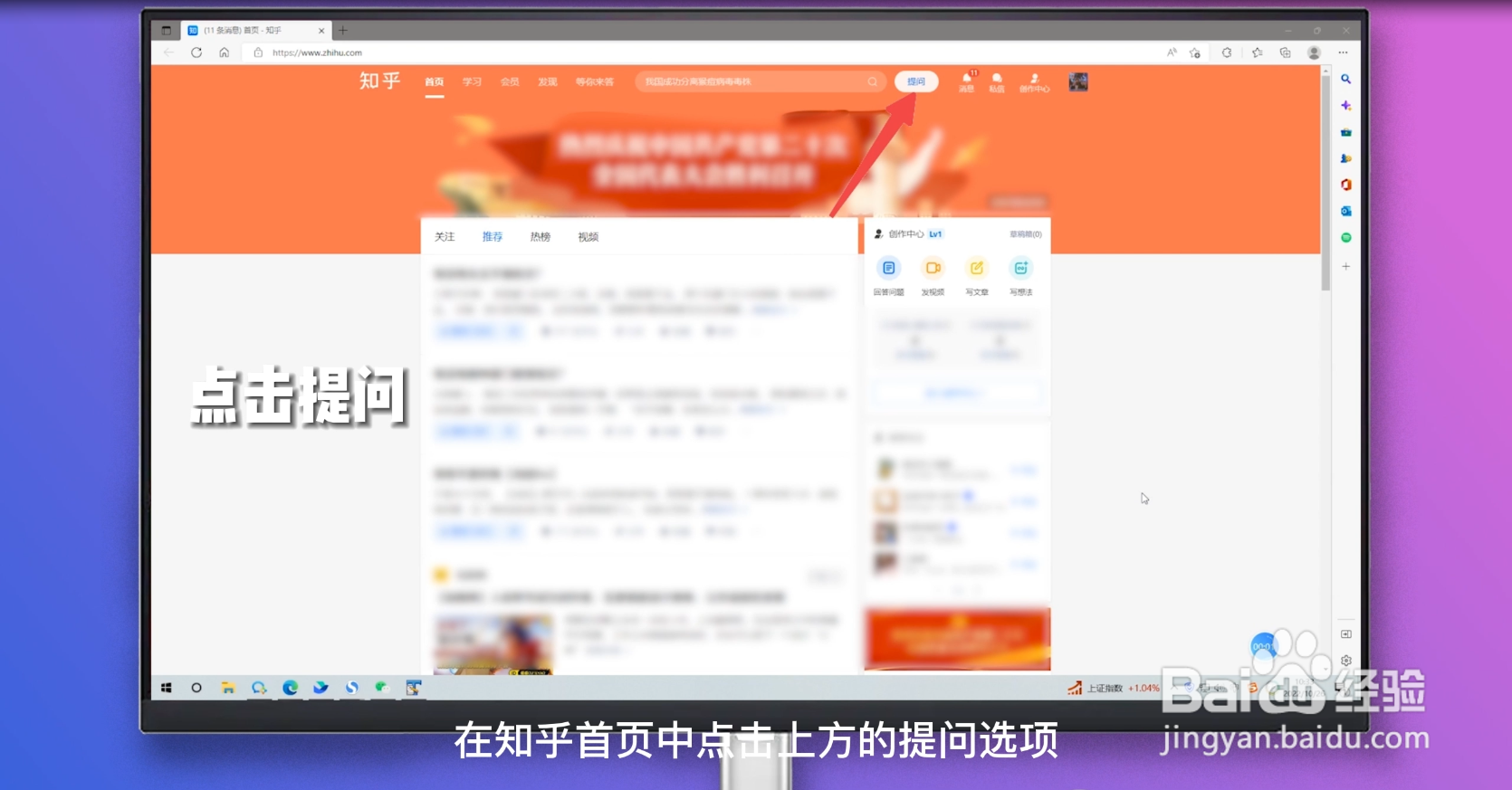Screen dimensions: 1512x790
Task: Select the 等你来答 navigation item
Action: pyautogui.click(x=594, y=81)
